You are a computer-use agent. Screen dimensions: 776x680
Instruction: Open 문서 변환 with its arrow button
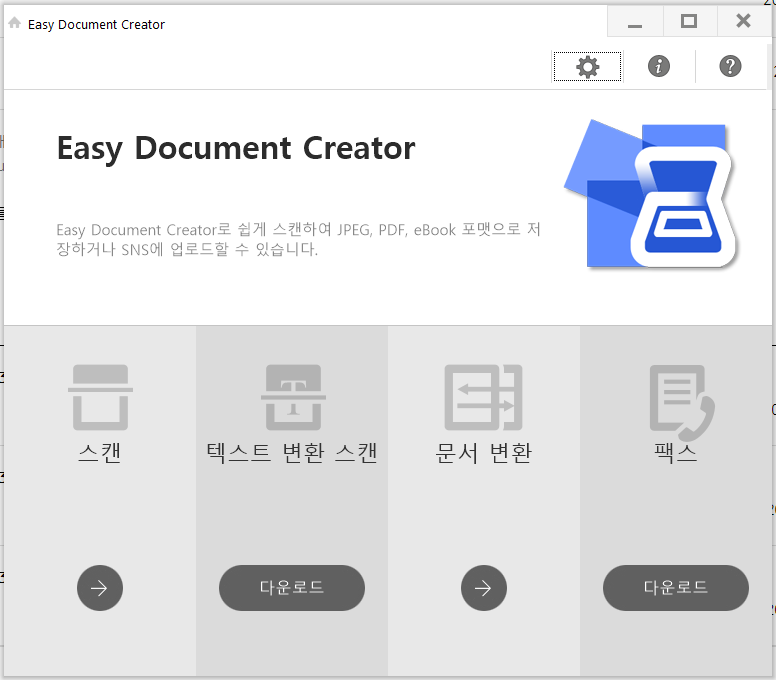484,588
